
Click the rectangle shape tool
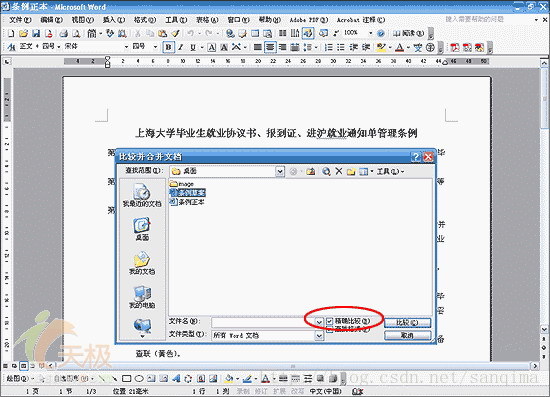[x=126, y=378]
